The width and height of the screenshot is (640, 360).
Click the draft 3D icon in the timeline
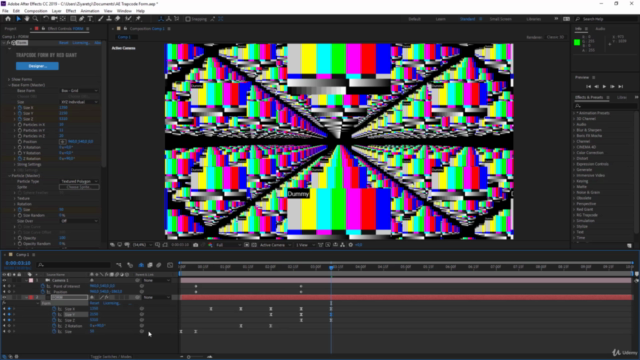click(x=130, y=265)
